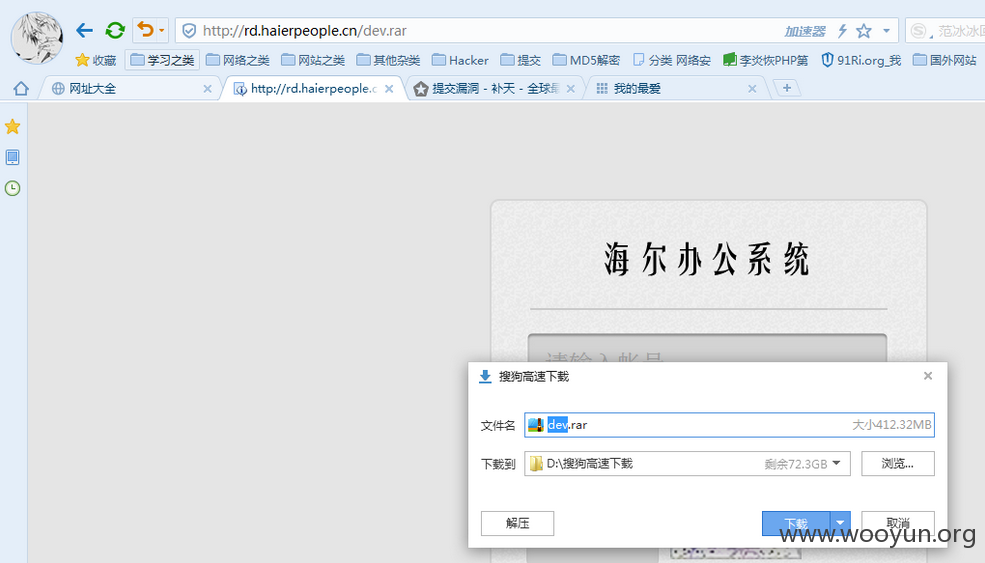The image size is (985, 563).
Task: Bookmark page with the star icon
Action: click(864, 31)
